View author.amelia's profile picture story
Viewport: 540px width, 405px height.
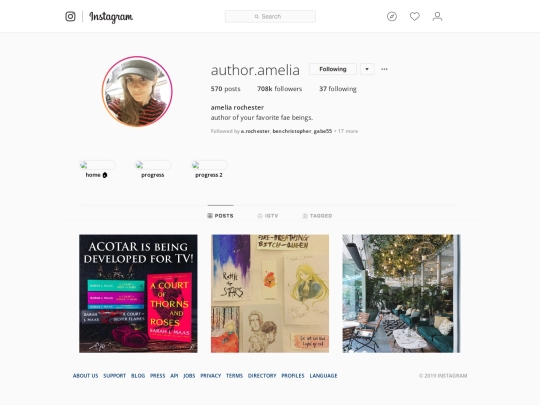click(137, 92)
